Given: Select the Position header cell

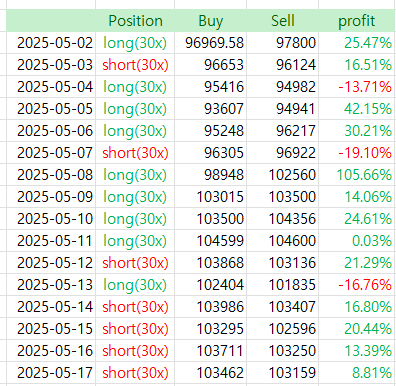Looking at the screenshot, I should coord(135,21).
